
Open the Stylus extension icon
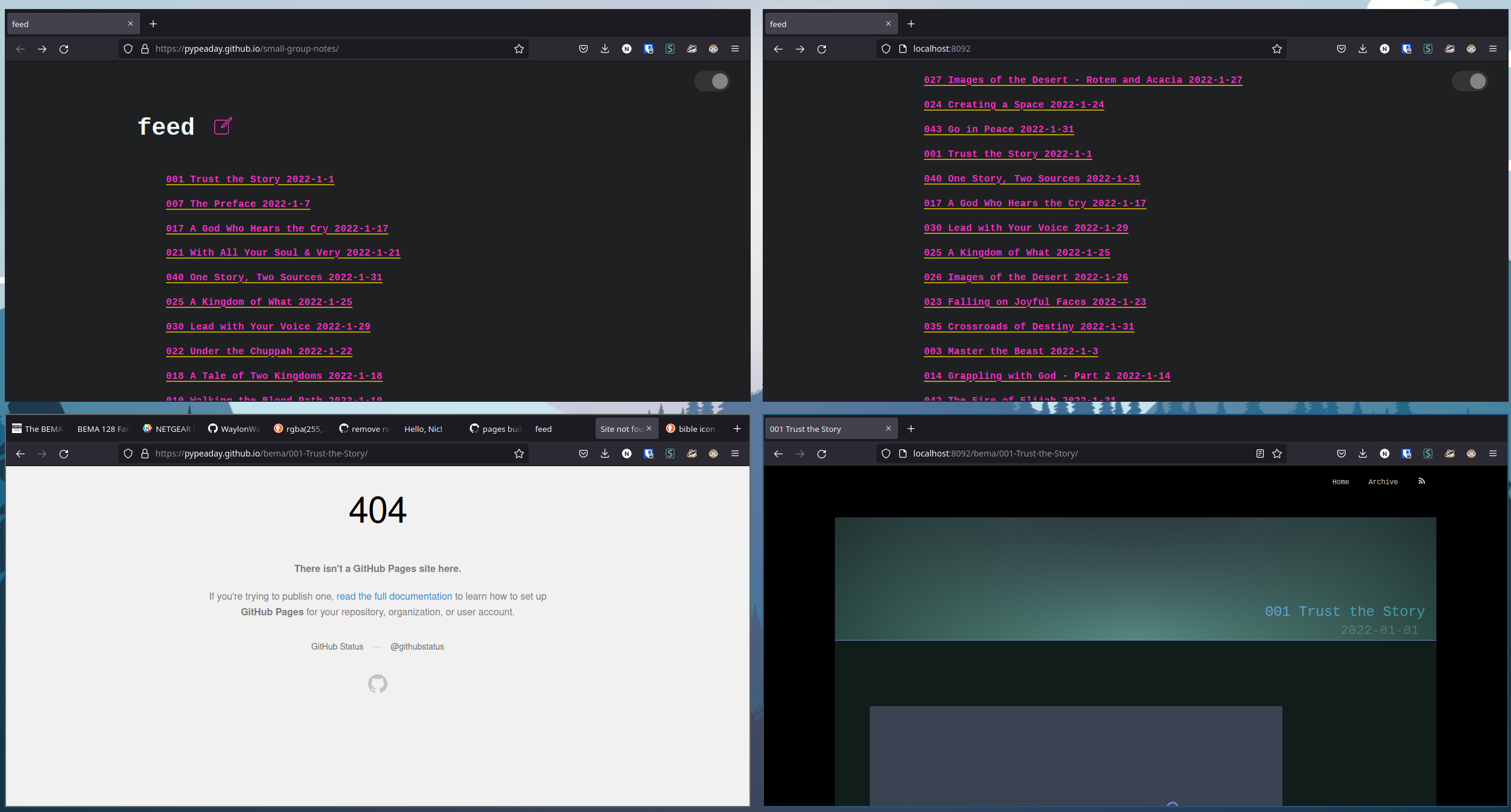coord(669,49)
